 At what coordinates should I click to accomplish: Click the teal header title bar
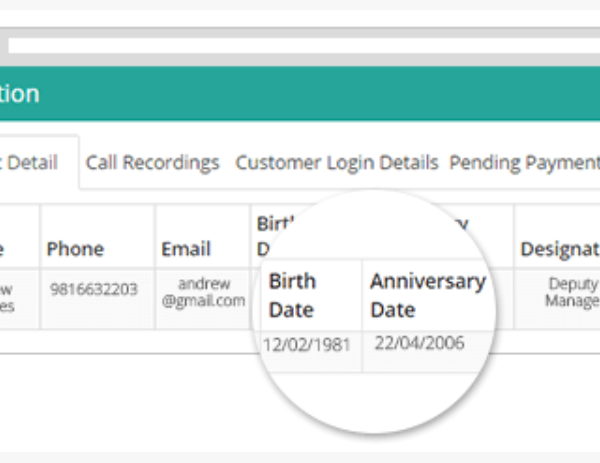coord(300,94)
